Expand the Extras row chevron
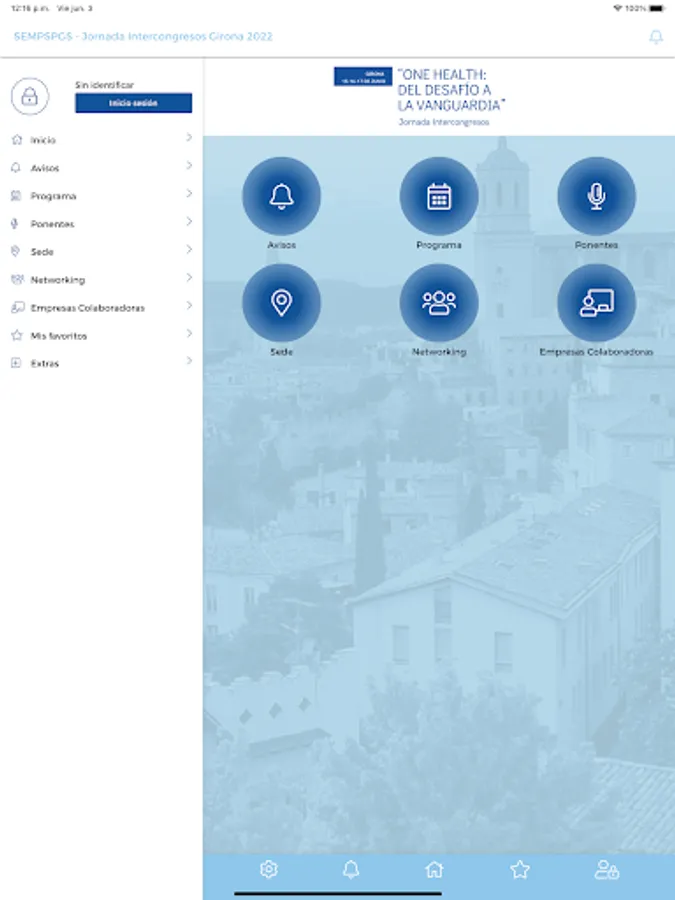The image size is (675, 900). point(189,361)
